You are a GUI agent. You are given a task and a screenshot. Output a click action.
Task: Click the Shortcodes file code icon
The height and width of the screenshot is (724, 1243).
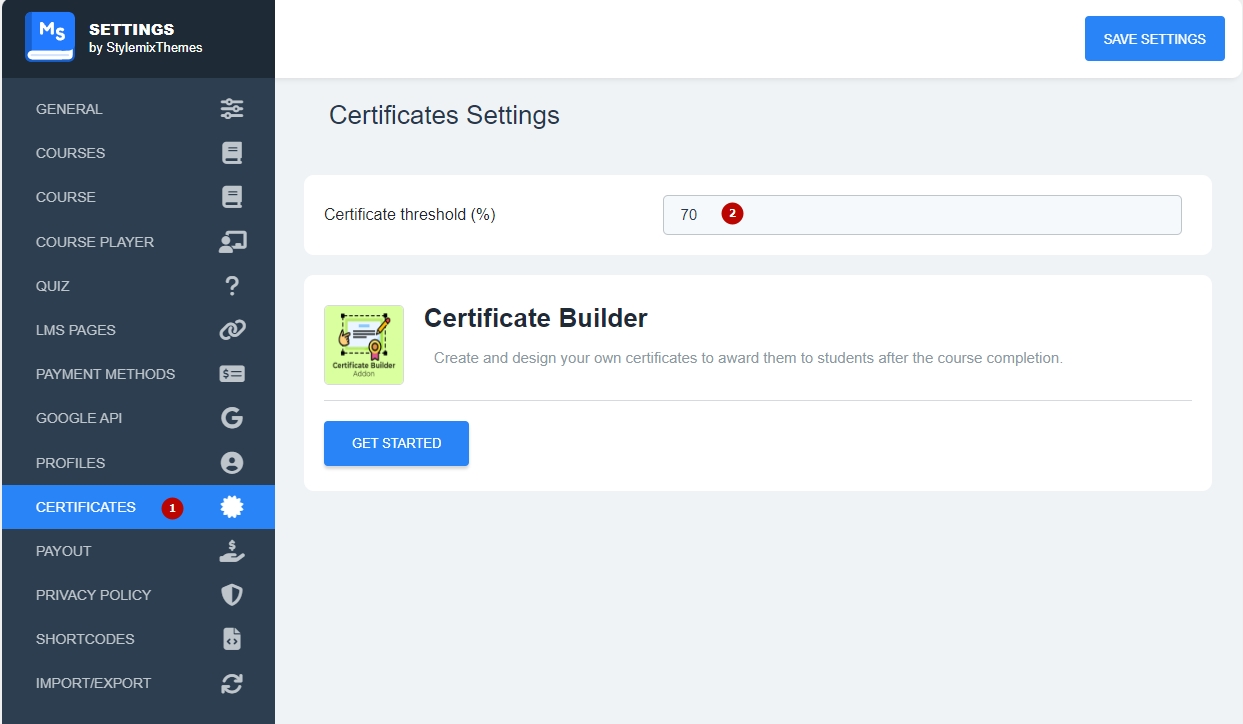(232, 639)
